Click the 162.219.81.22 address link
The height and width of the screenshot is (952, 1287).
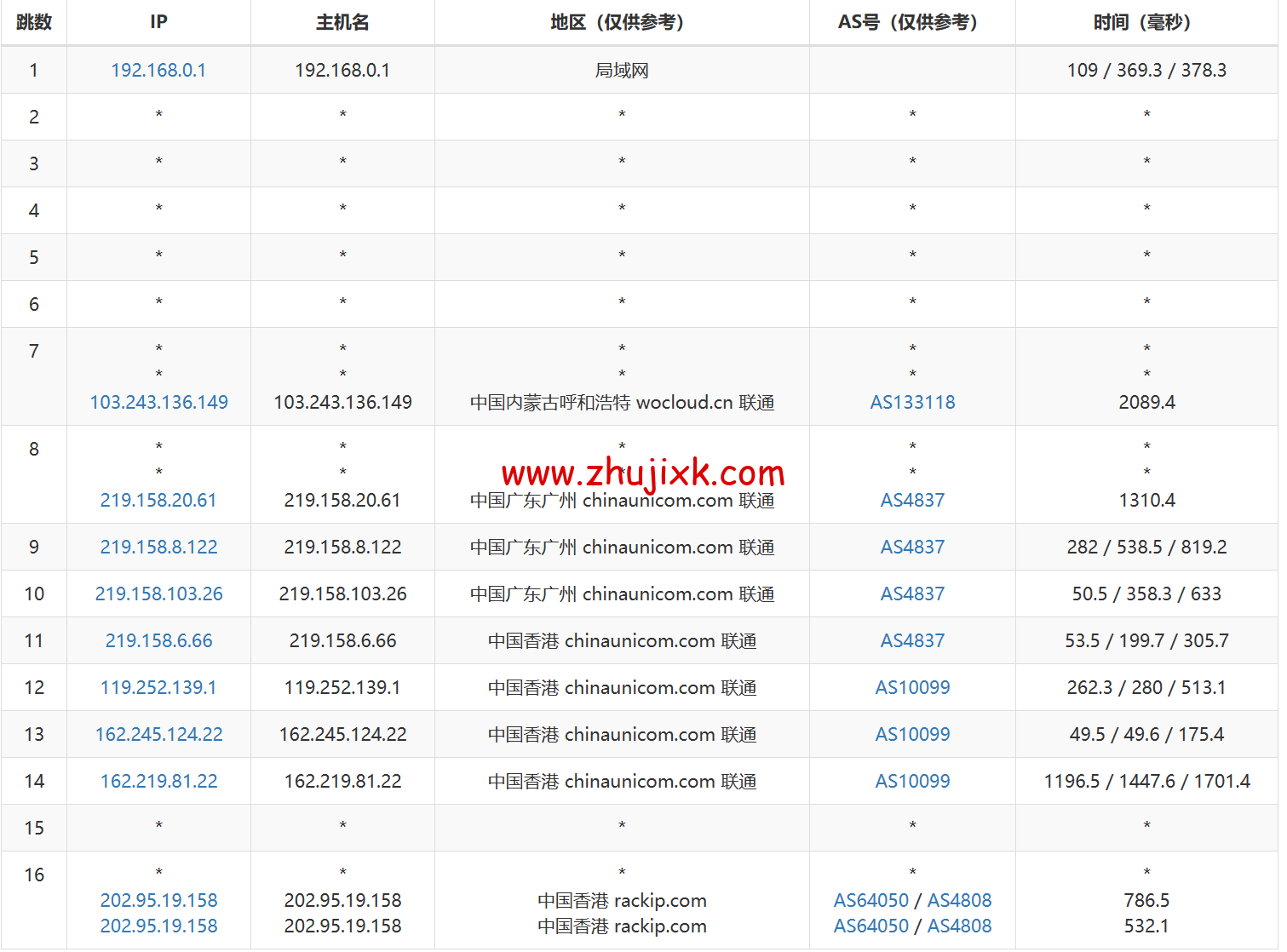tap(158, 781)
